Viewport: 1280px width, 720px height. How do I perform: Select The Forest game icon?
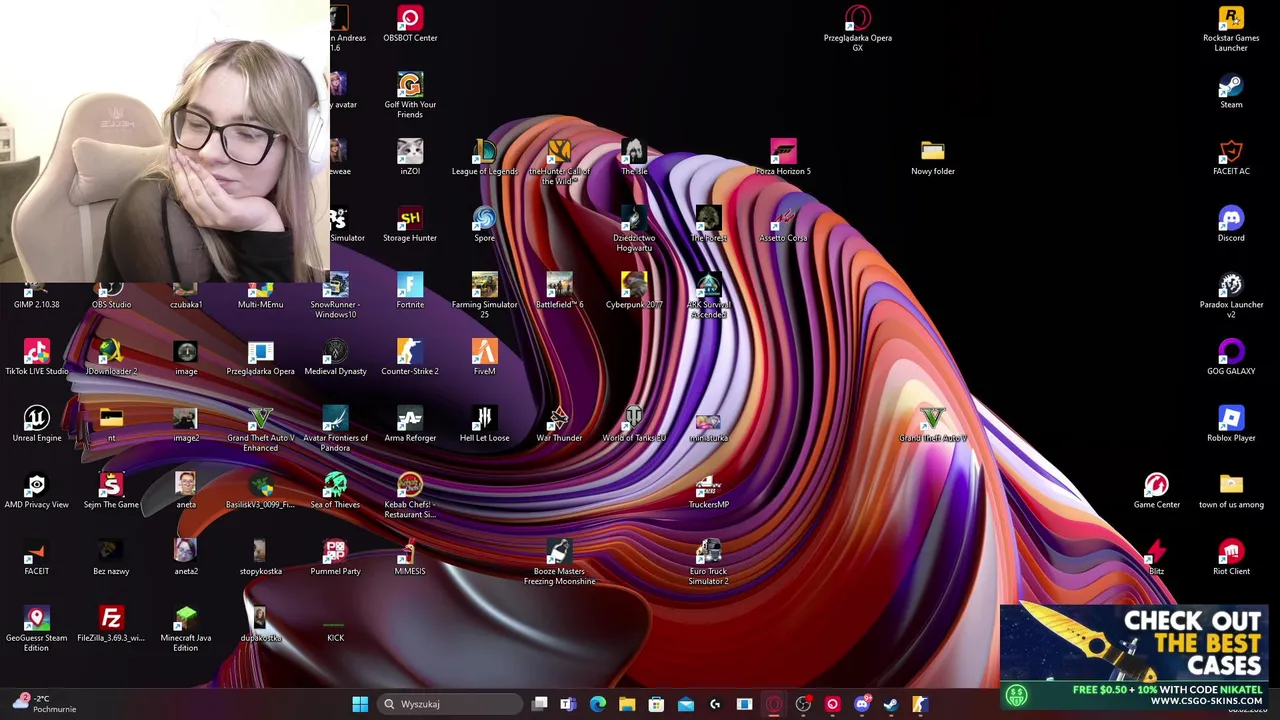click(708, 225)
